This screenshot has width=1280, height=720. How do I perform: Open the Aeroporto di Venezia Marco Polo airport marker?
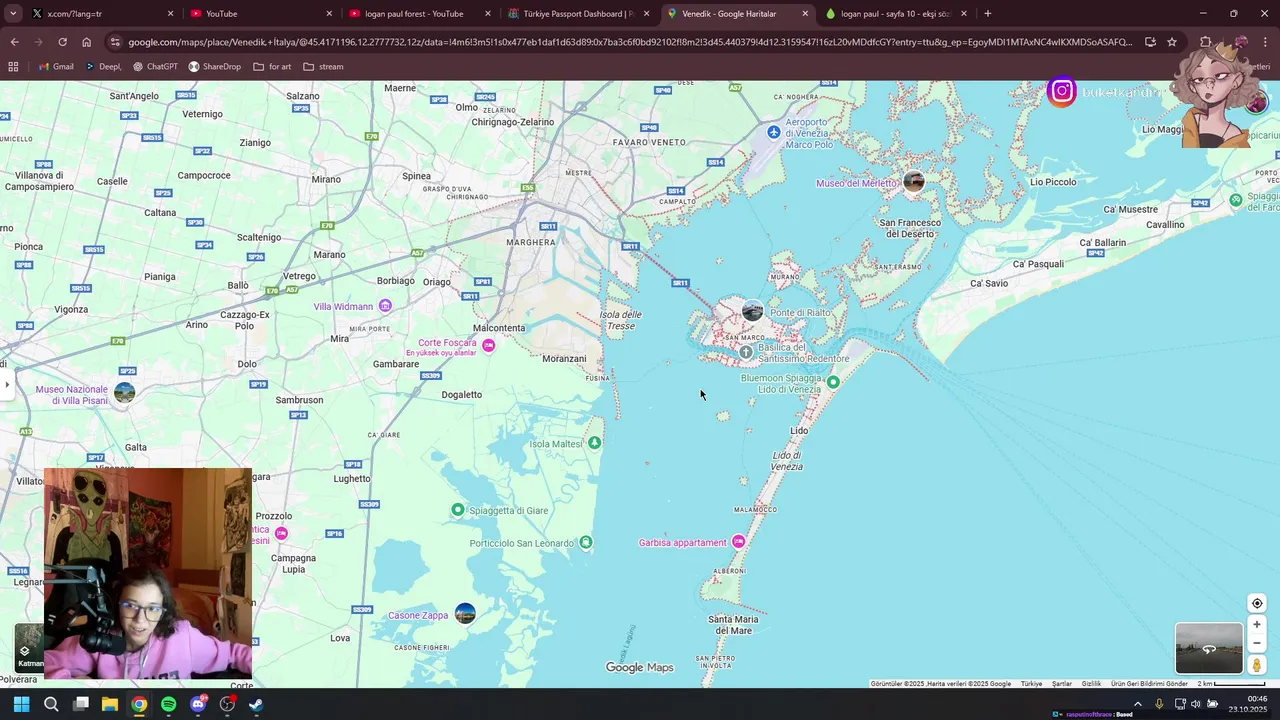pyautogui.click(x=773, y=132)
